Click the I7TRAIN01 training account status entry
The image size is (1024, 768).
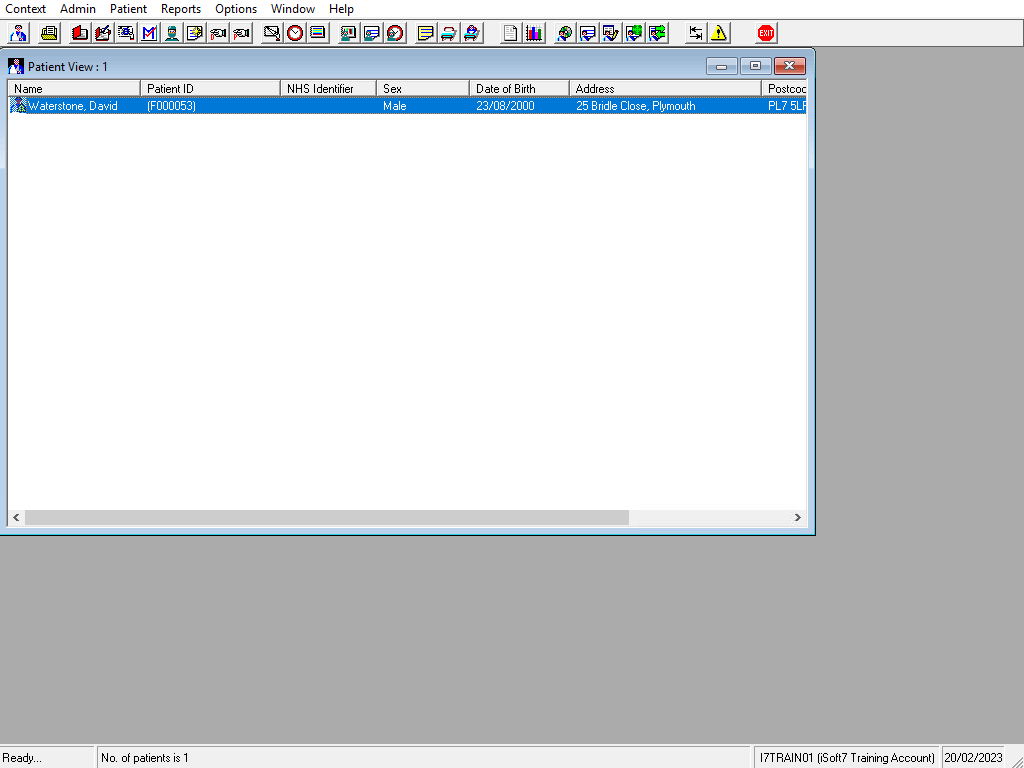point(847,758)
